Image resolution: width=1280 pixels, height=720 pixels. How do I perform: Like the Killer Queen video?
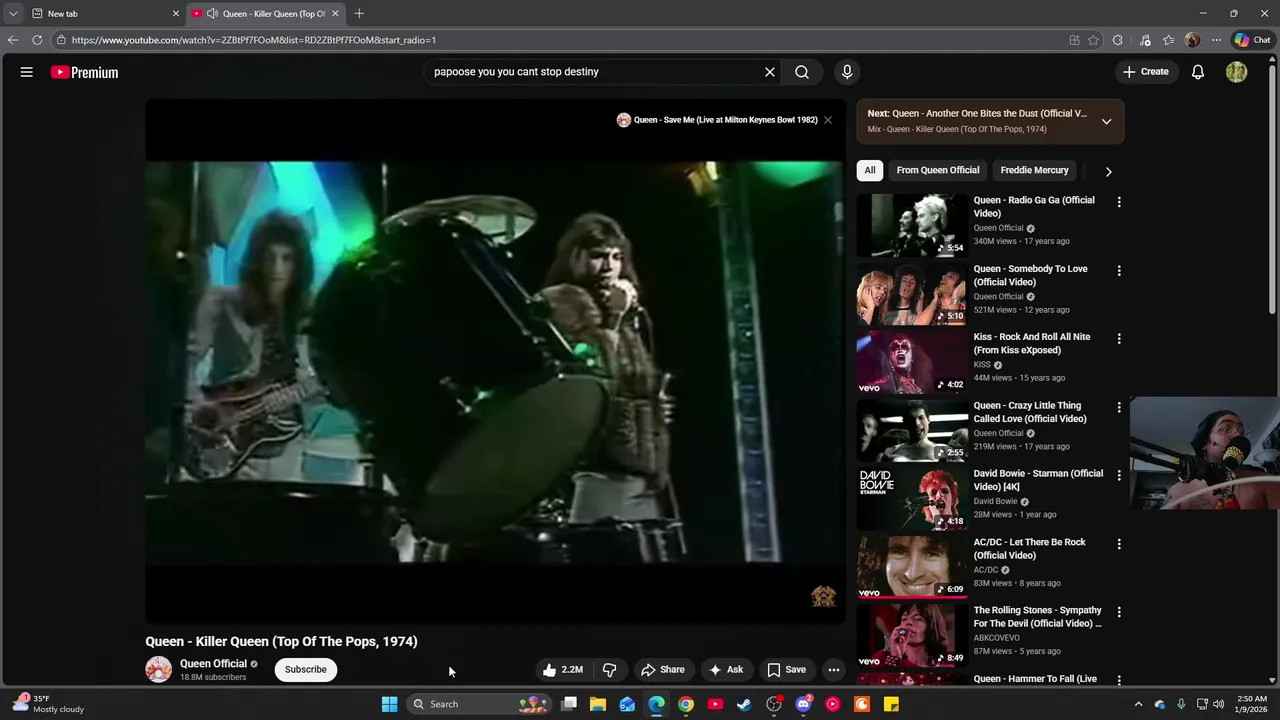[x=562, y=670]
